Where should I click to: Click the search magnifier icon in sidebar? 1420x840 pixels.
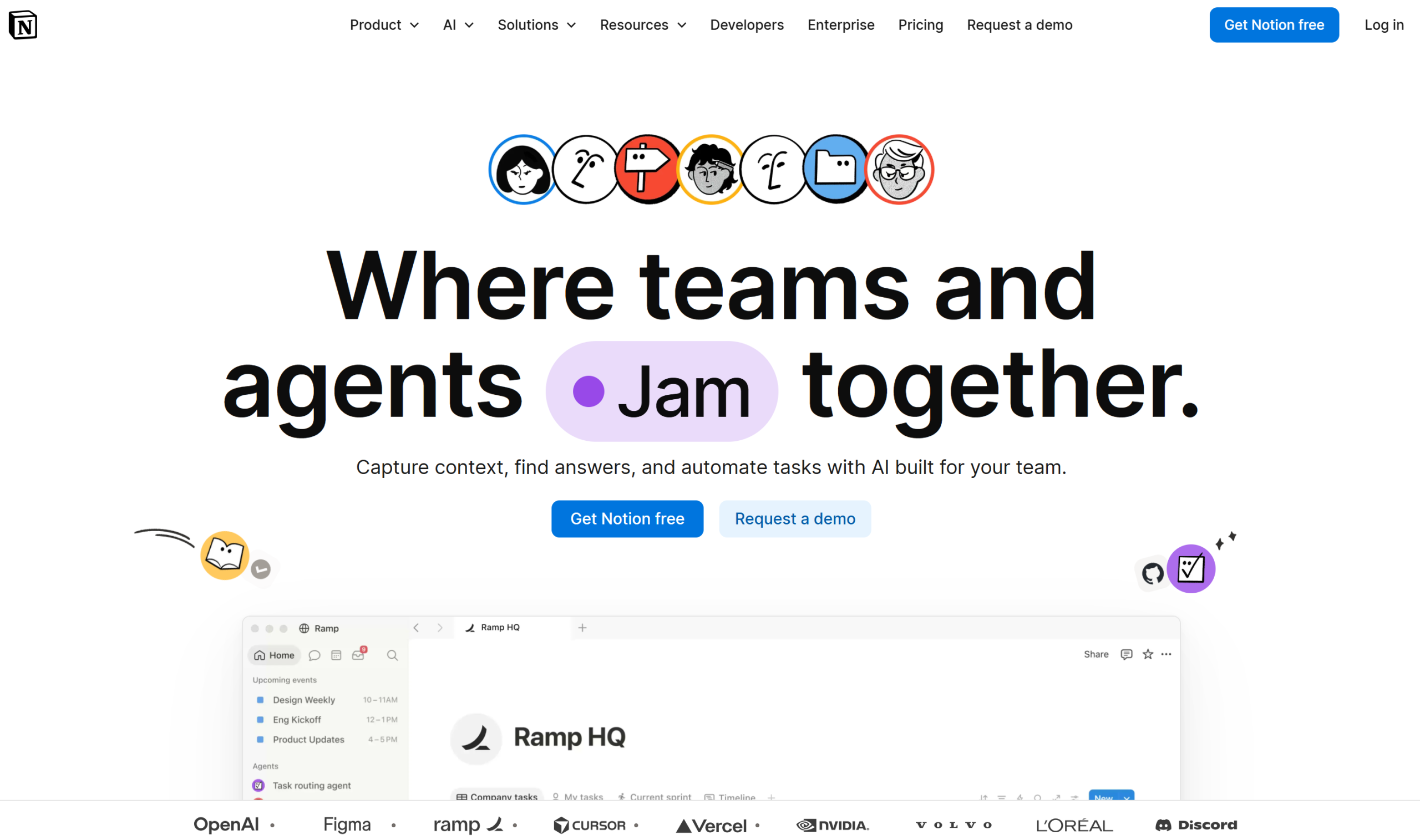click(392, 655)
